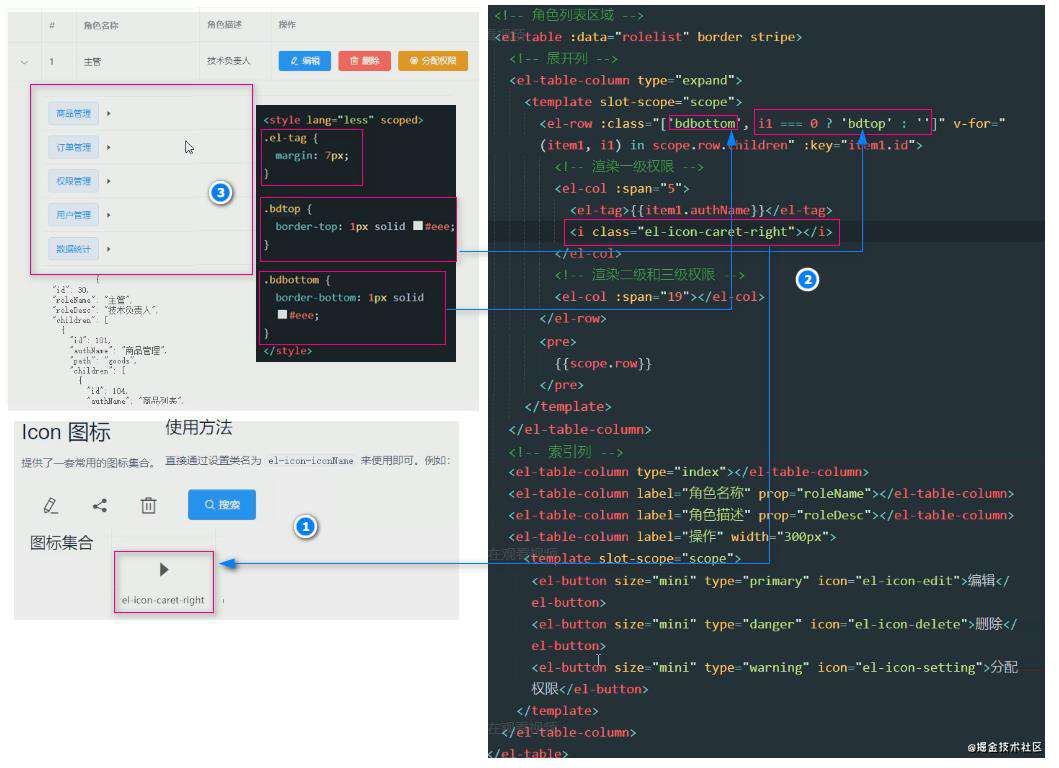The image size is (1059, 768).
Task: Collapse the expanded row chevron for 主管
Action: click(25, 62)
